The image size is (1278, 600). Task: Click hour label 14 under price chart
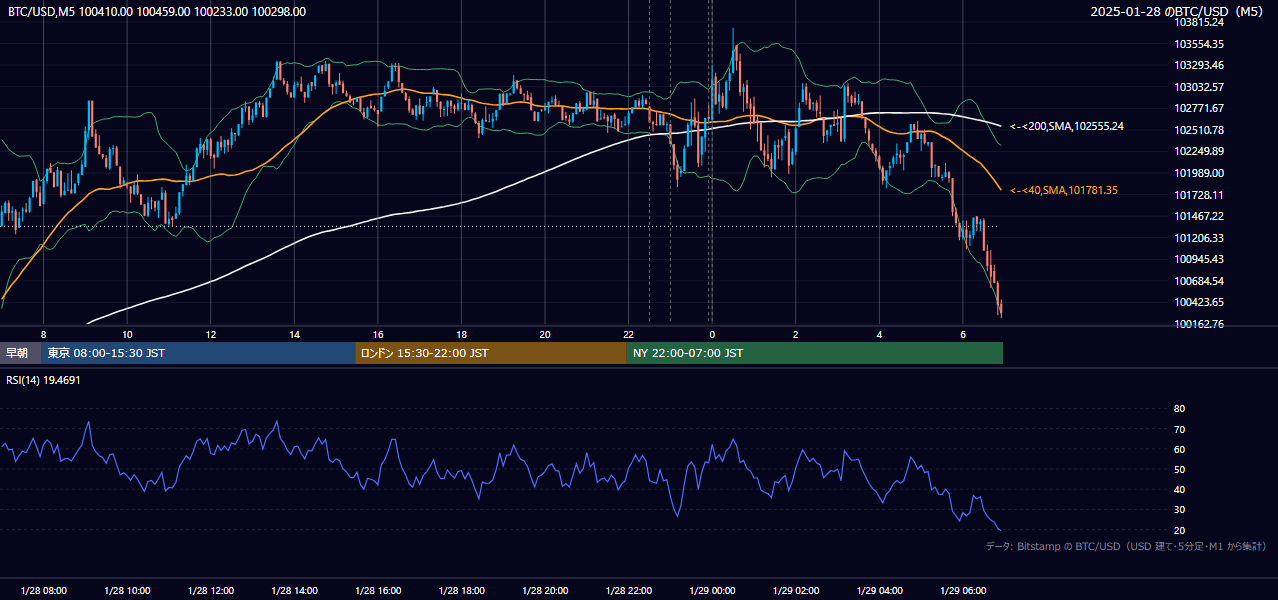pyautogui.click(x=294, y=334)
